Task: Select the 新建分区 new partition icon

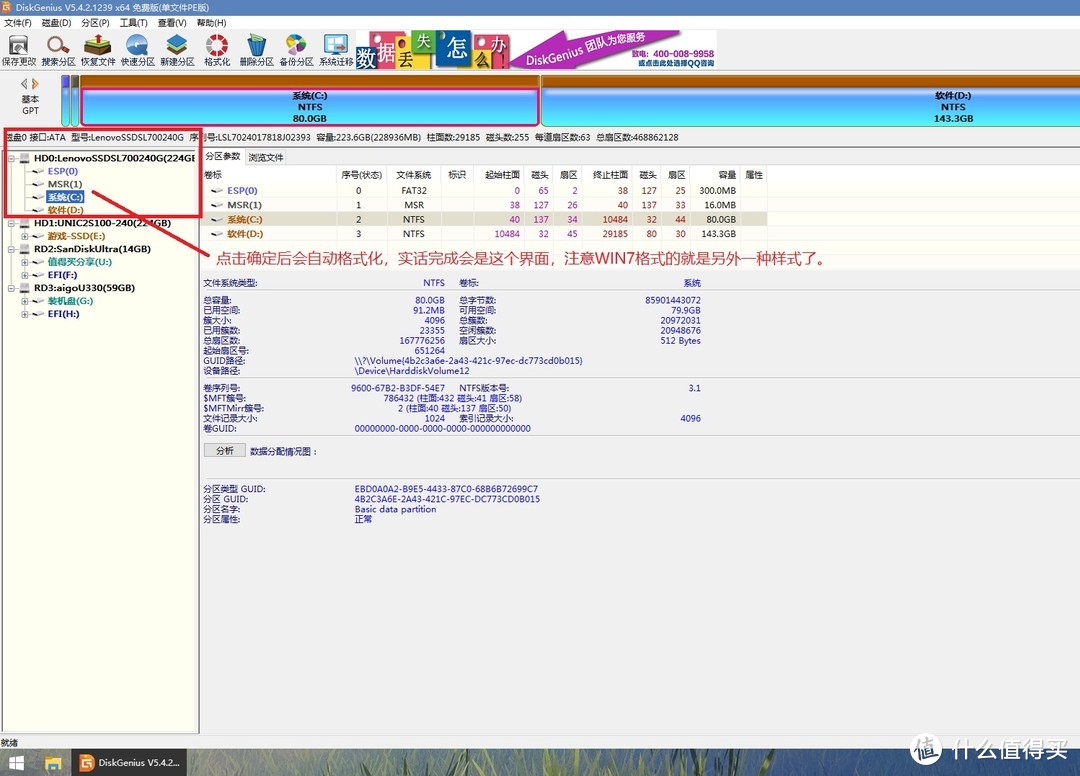Action: tap(177, 50)
